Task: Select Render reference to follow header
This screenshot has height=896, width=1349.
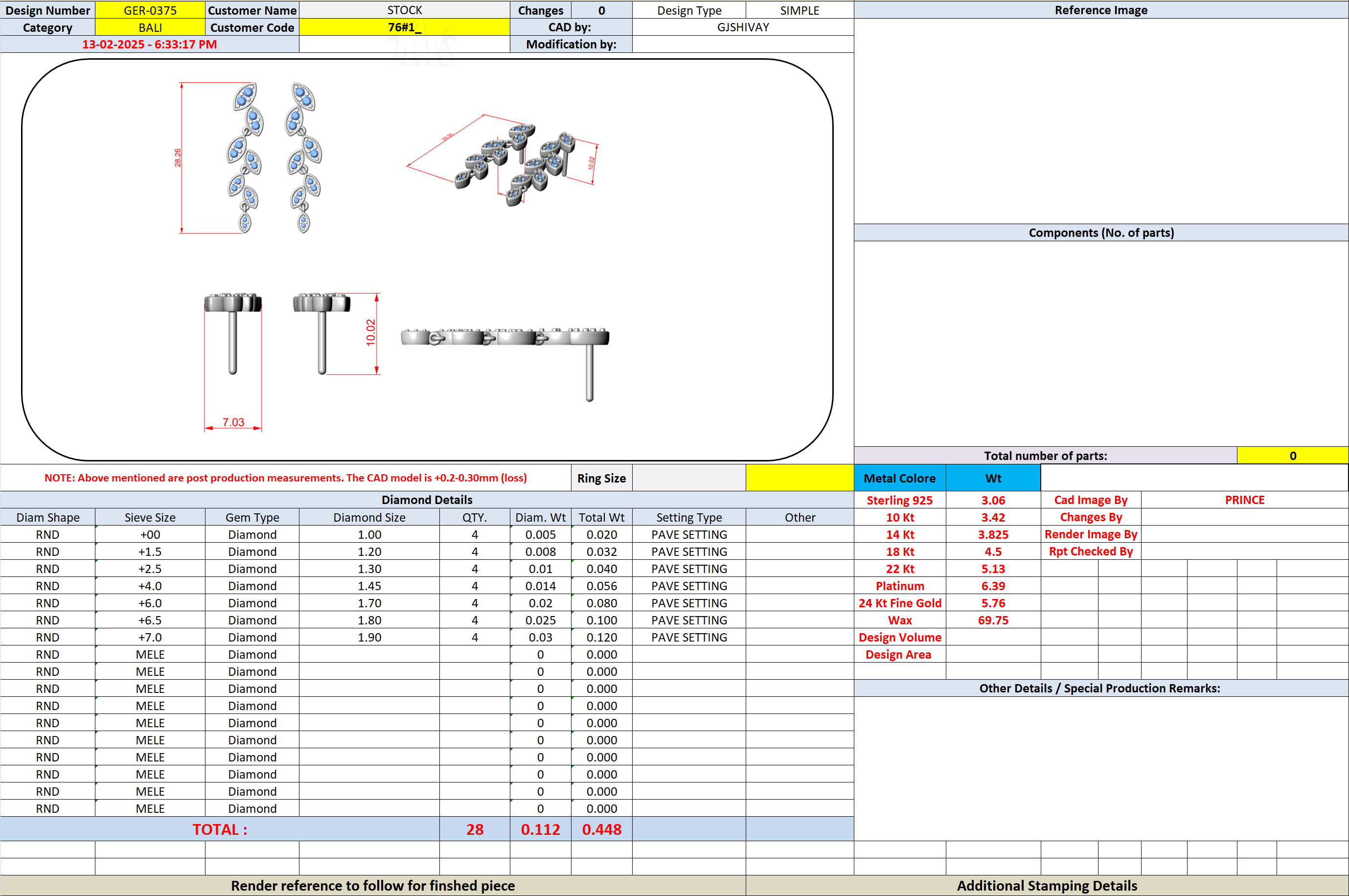Action: (x=372, y=885)
